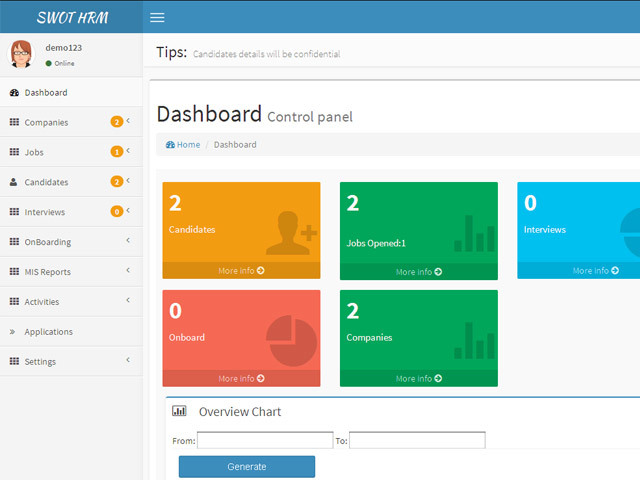Click the 'Jobs Opened:1' label
640x480 pixels.
pos(376,243)
